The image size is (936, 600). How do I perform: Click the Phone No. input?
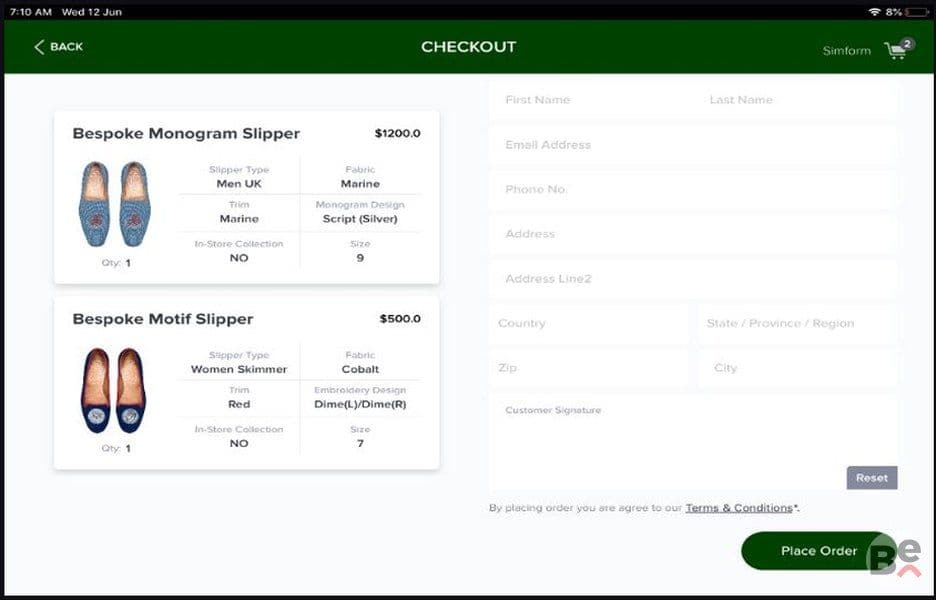tap(693, 189)
